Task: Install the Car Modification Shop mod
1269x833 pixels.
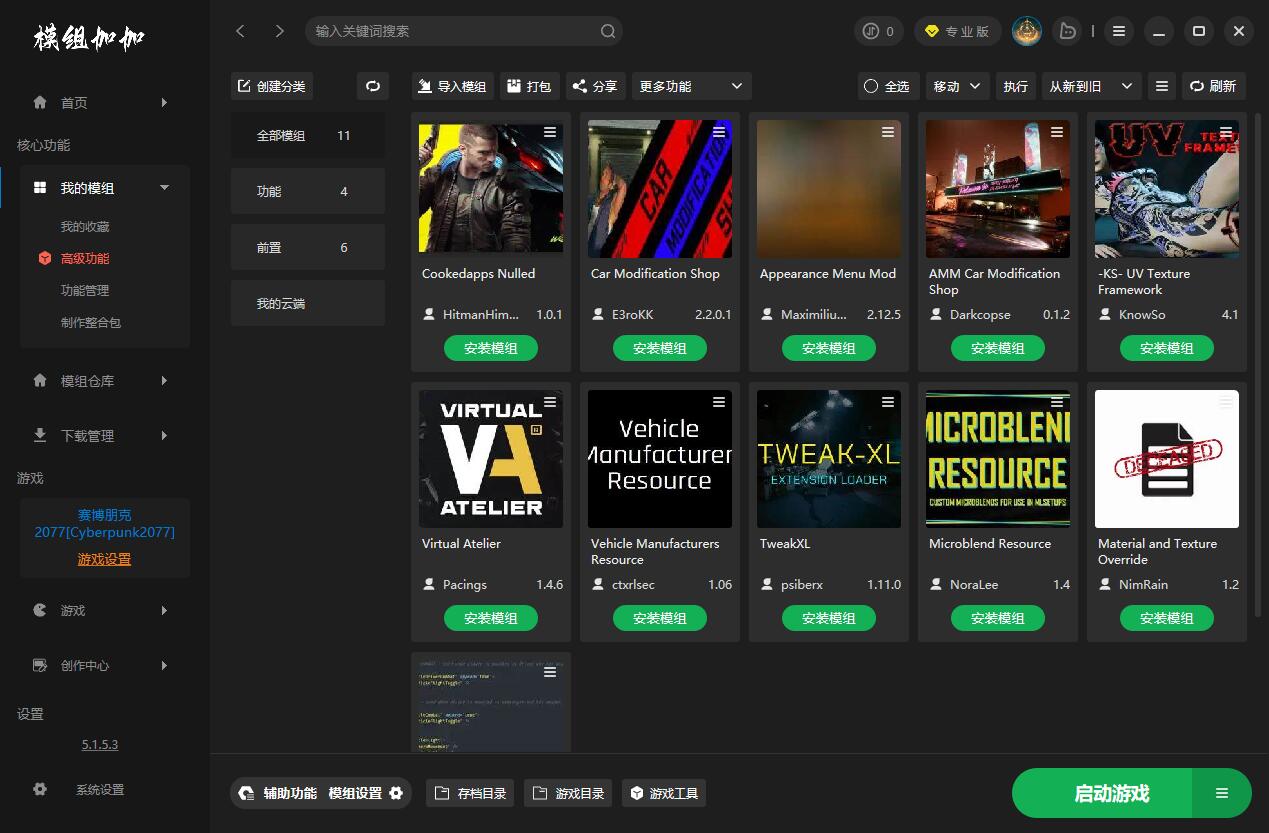Action: (x=660, y=348)
